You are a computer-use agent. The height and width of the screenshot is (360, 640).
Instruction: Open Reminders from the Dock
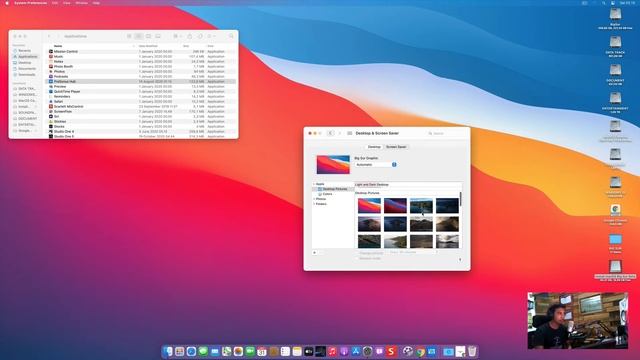click(x=285, y=351)
